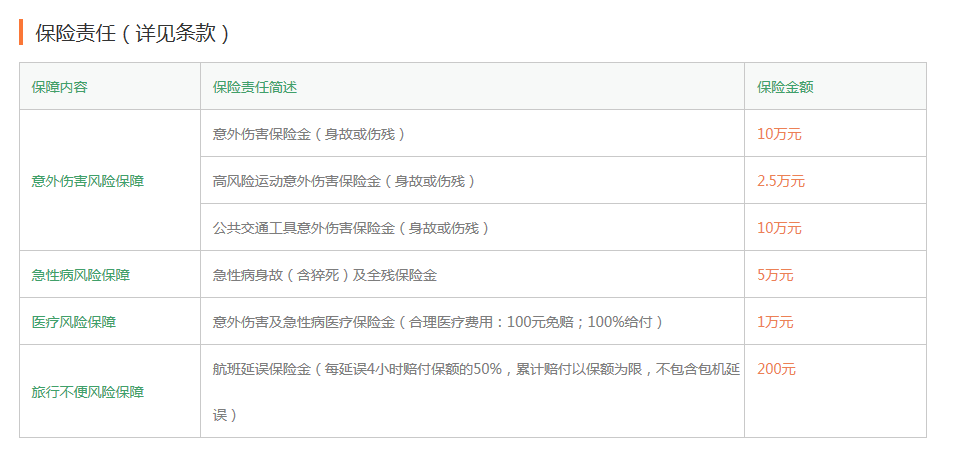Image resolution: width=965 pixels, height=451 pixels.
Task: Open the 医疗风险保障 category label
Action: (x=74, y=322)
